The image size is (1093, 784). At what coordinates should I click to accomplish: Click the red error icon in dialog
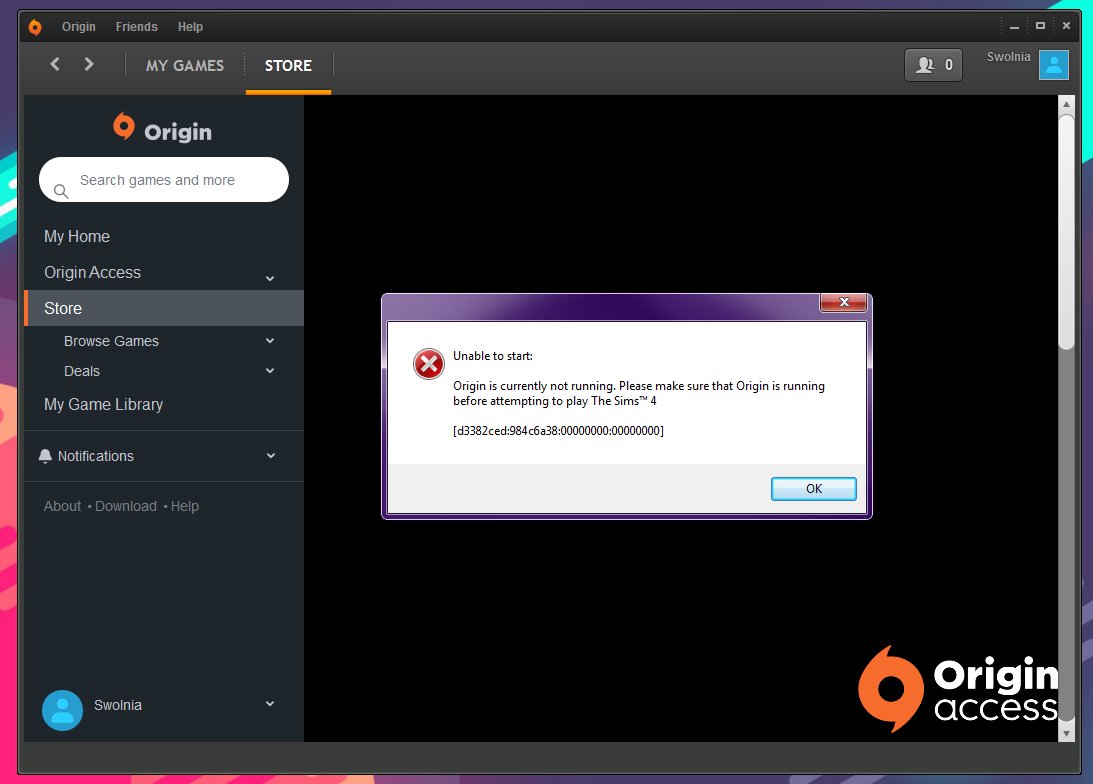click(429, 364)
